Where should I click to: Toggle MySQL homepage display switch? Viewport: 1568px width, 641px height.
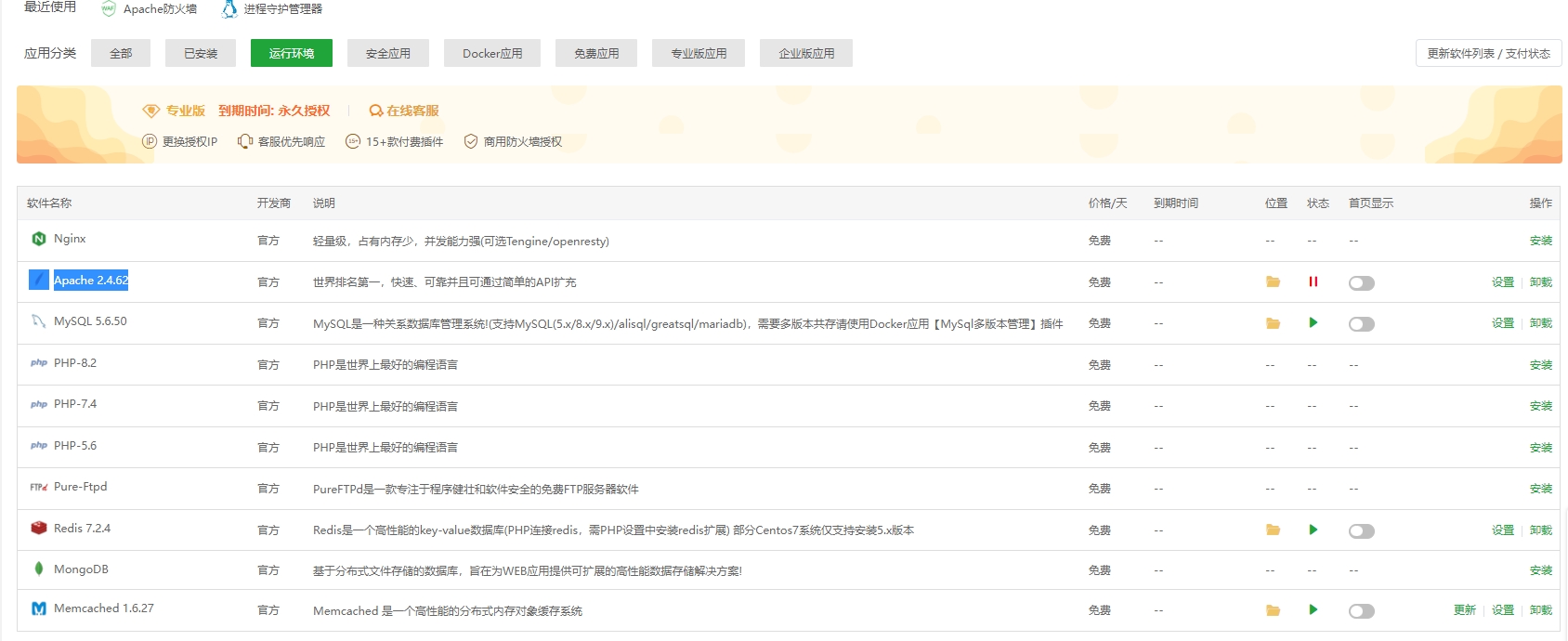tap(1362, 324)
